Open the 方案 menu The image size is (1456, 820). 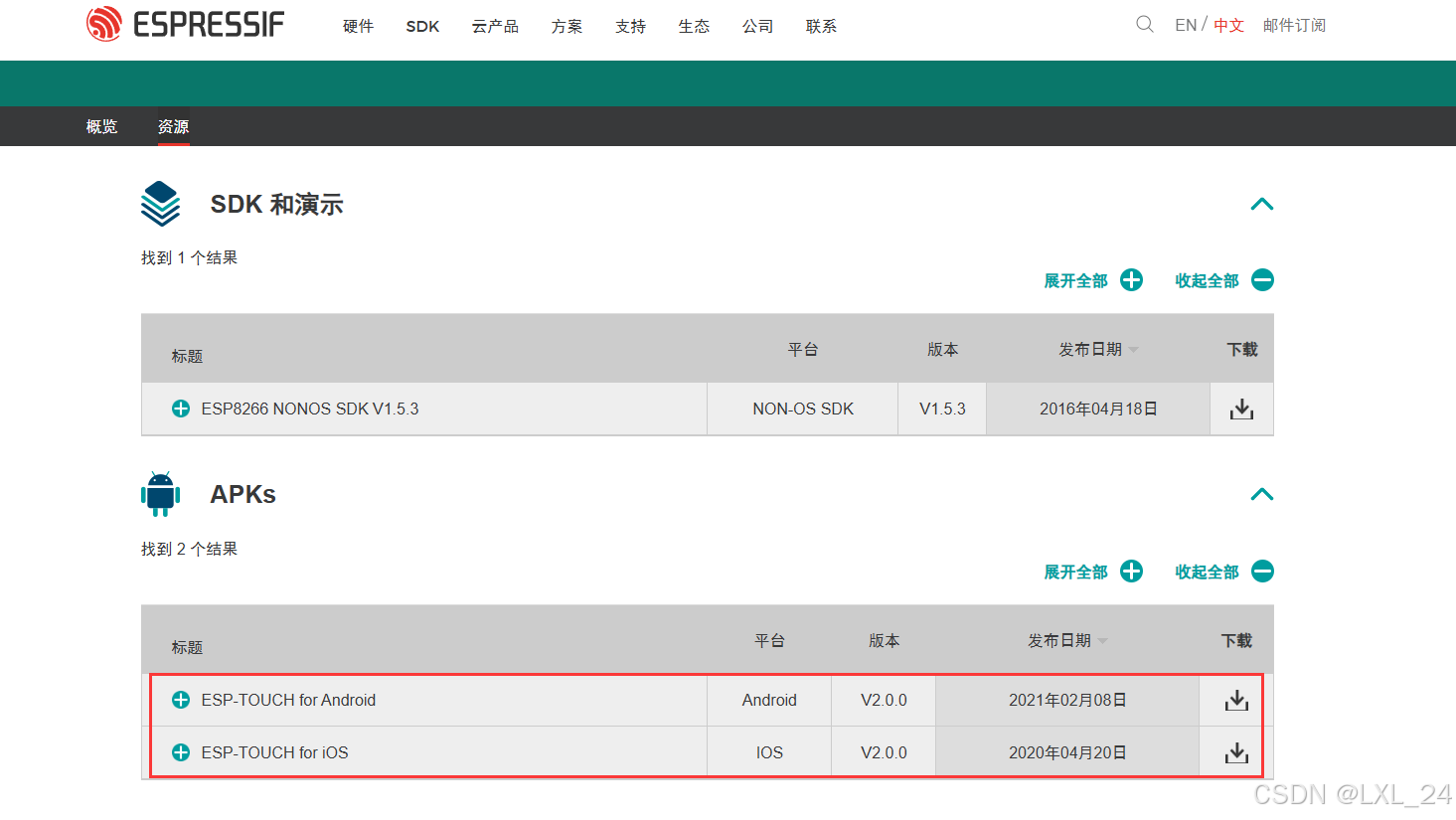[566, 27]
